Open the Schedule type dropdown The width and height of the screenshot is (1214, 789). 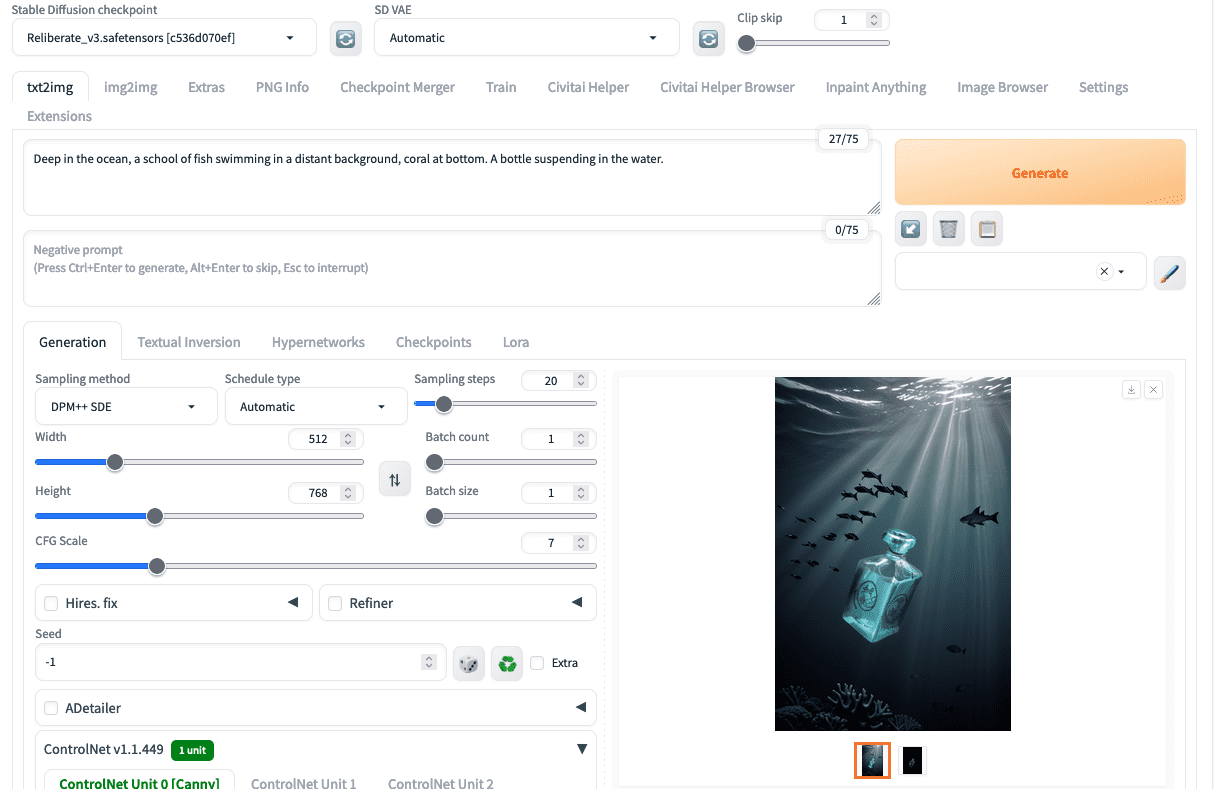tap(316, 407)
